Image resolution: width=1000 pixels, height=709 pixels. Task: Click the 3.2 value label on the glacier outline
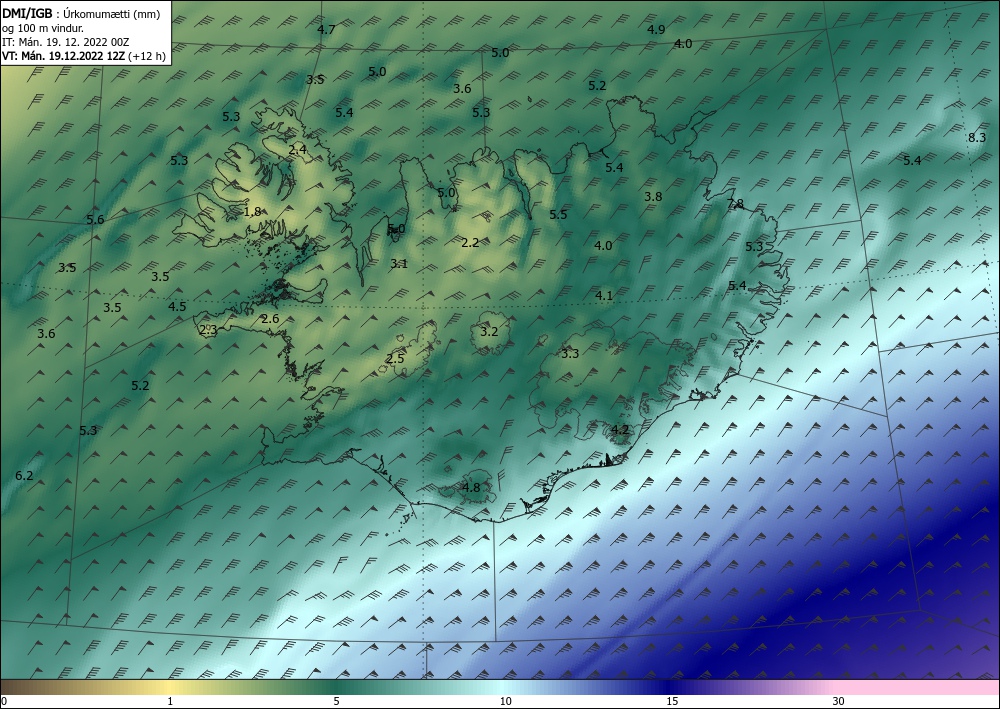point(489,332)
